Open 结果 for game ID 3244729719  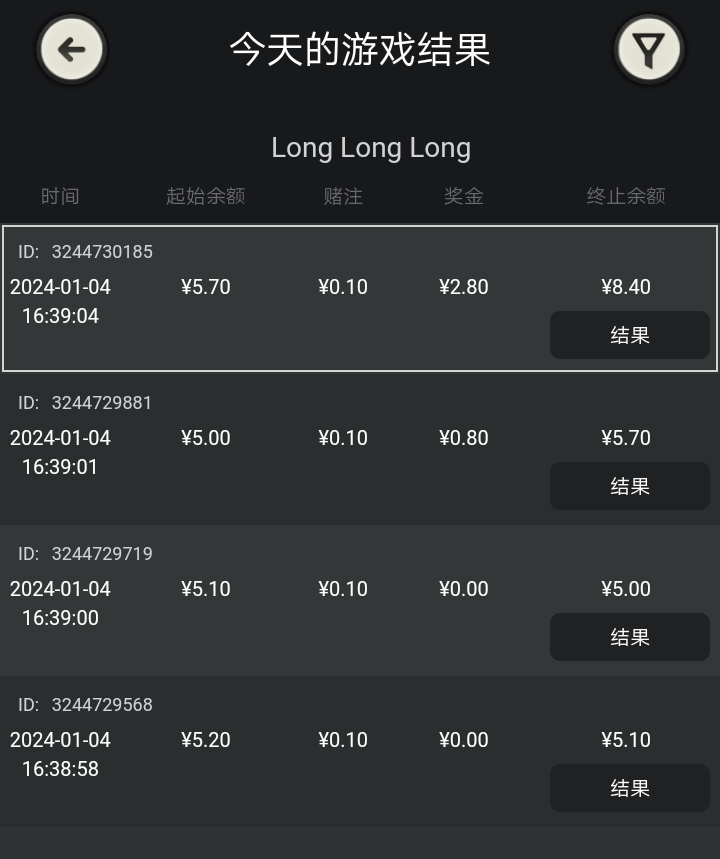click(630, 637)
